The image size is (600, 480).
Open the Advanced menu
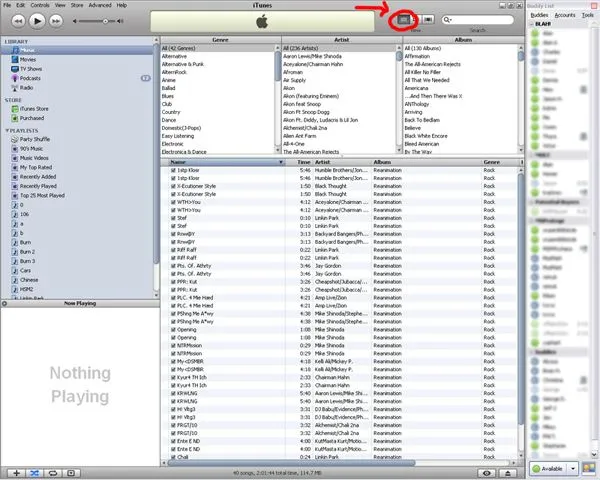point(99,5)
